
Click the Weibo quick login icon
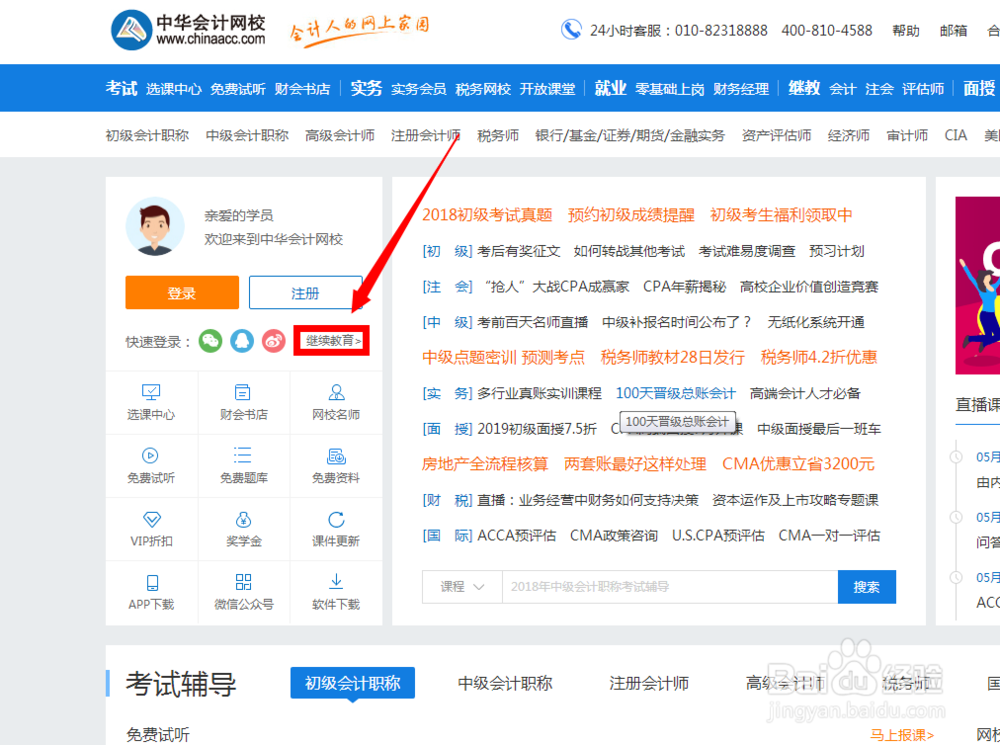(274, 341)
